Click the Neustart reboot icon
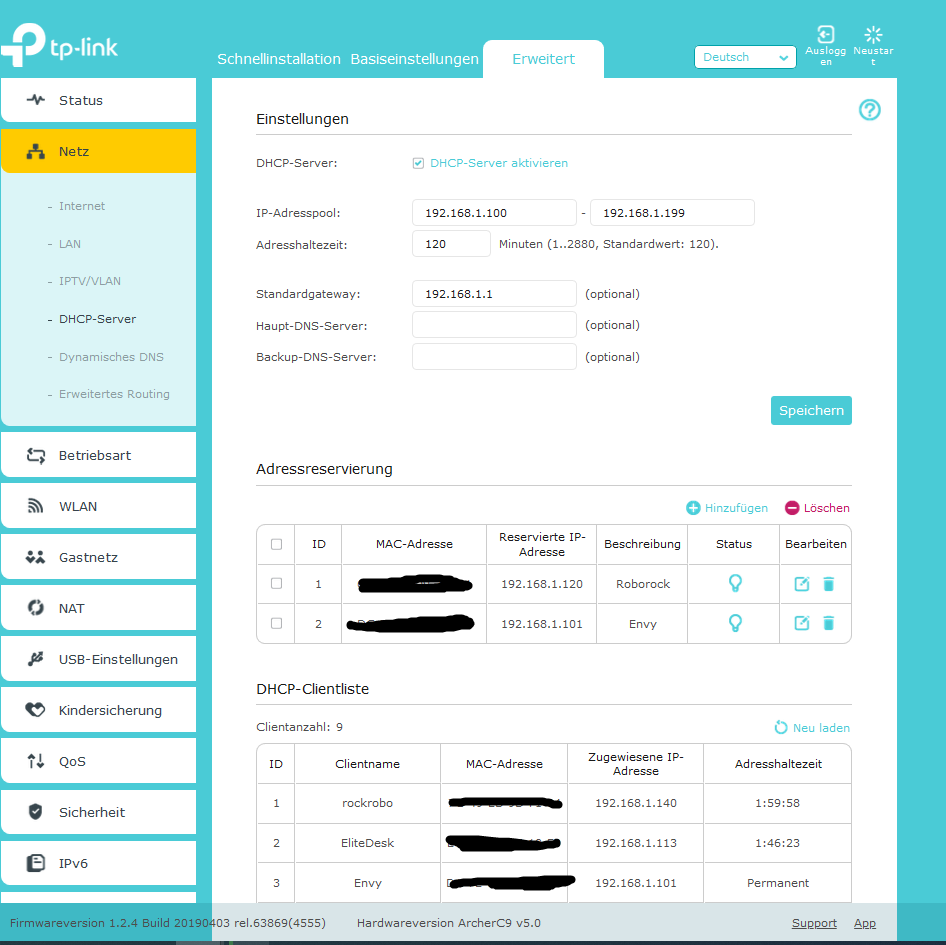This screenshot has width=946, height=945. [873, 34]
